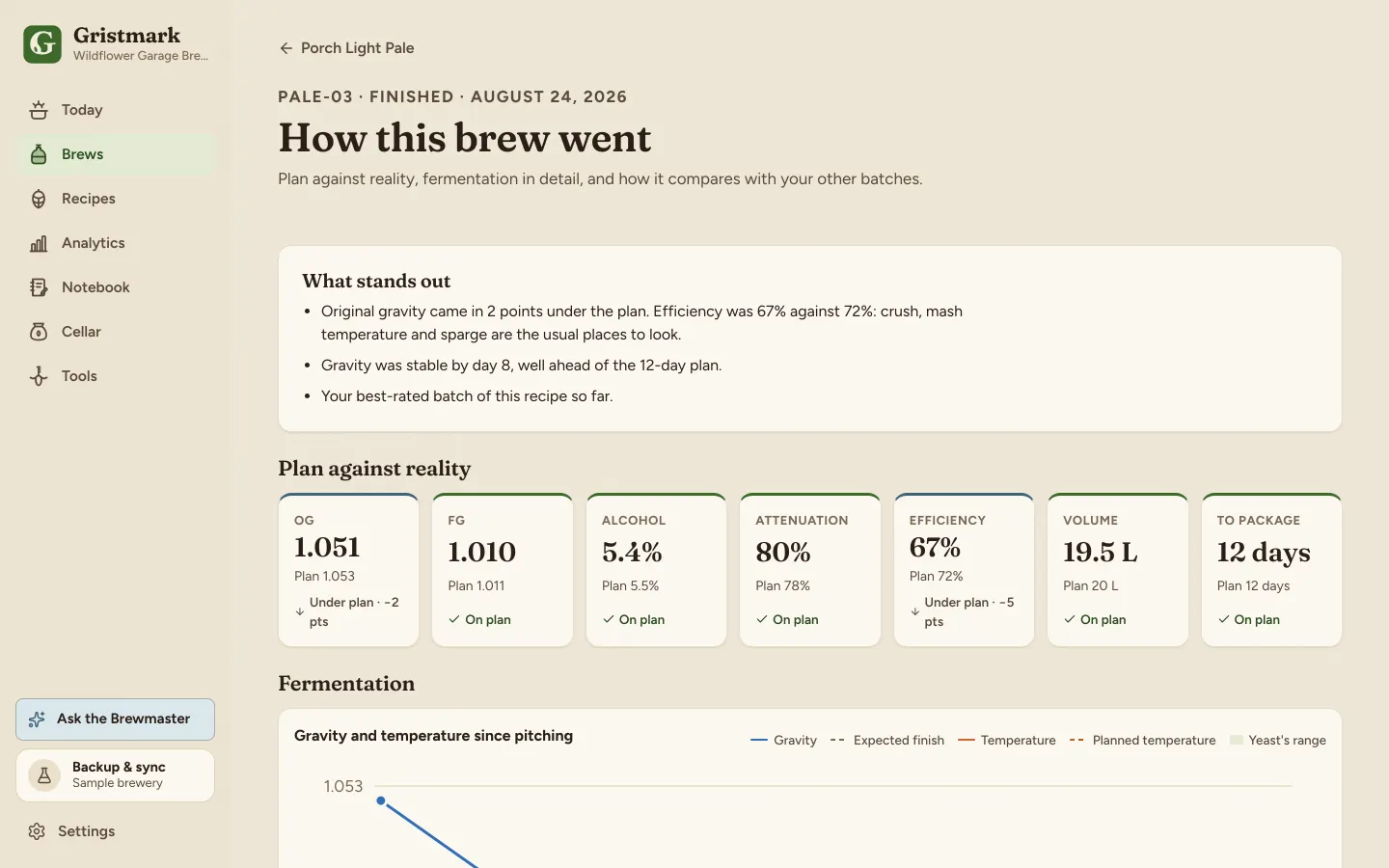Screen dimensions: 1389x868
Task: Click the Brewmaster sparkle icon
Action: click(38, 719)
